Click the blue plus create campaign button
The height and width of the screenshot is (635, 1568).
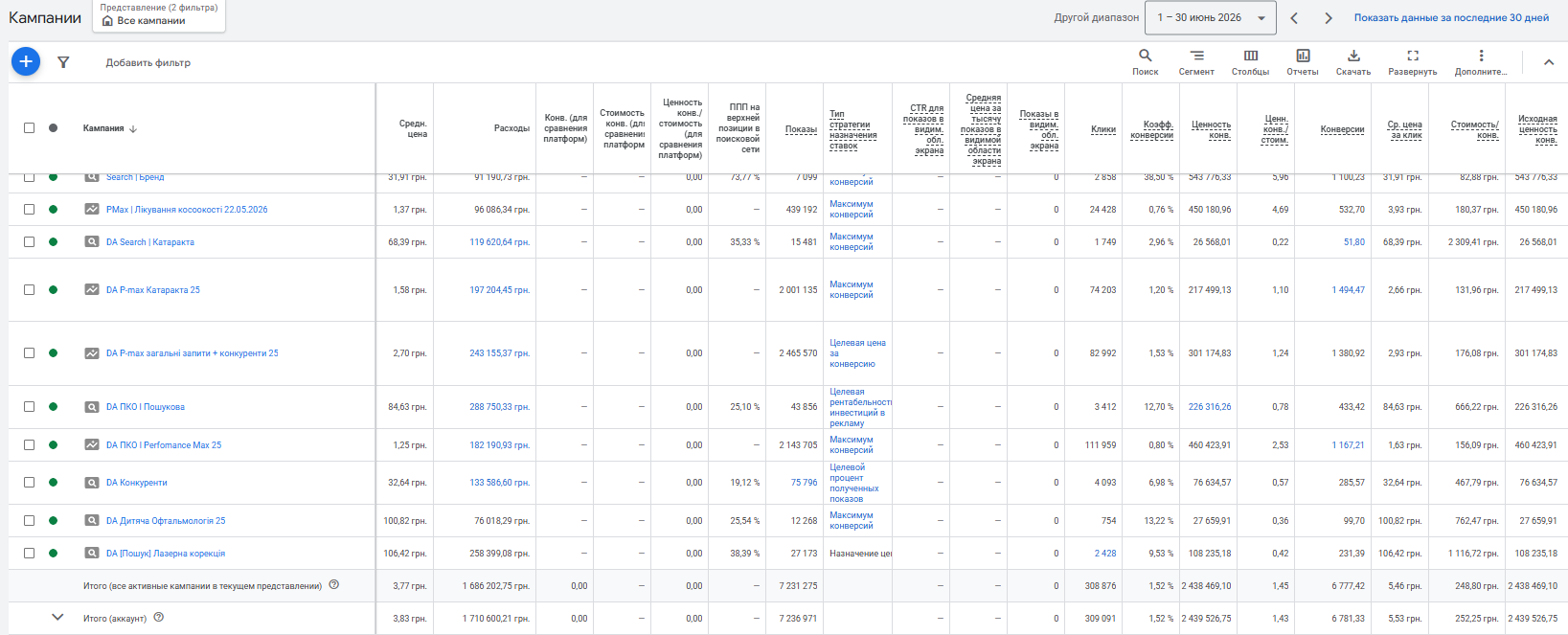[x=26, y=61]
